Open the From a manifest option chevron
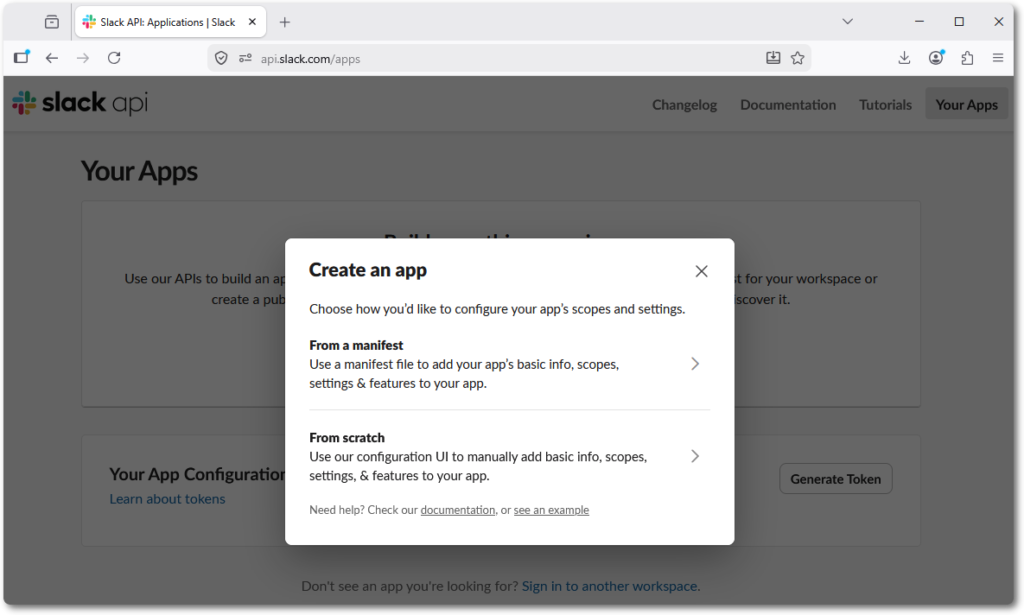Screen dimensions: 1024x615 tap(695, 364)
